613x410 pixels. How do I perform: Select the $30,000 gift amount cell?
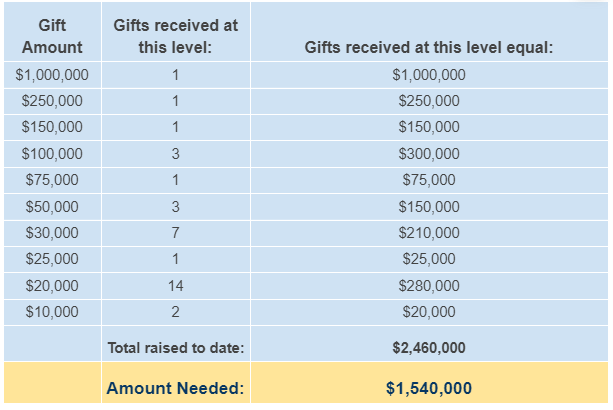point(52,233)
